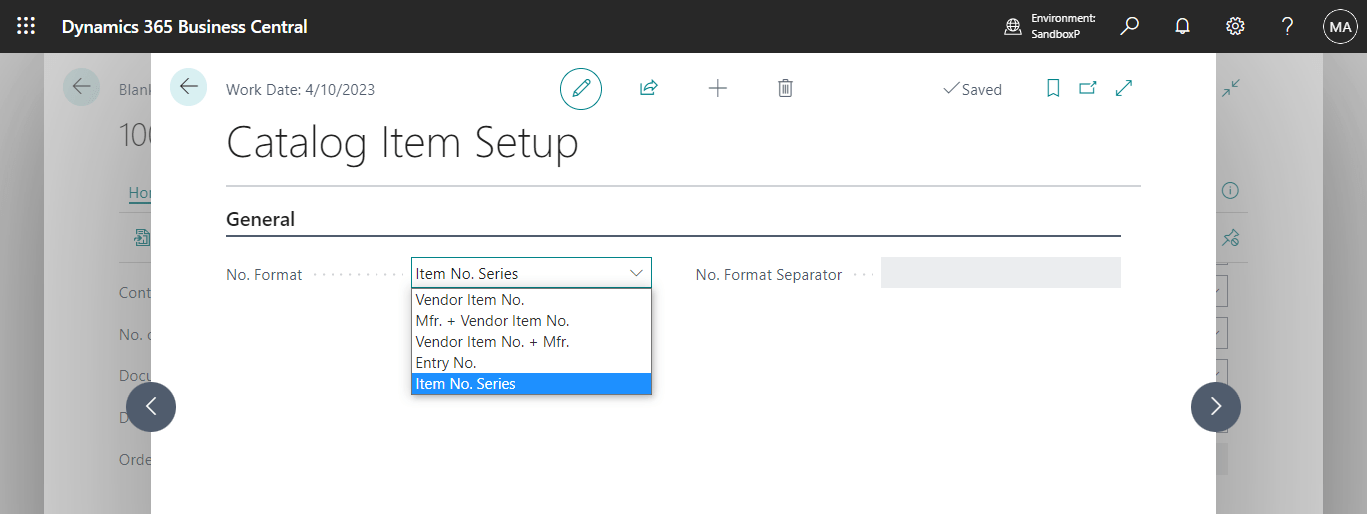
Task: Delete the record with trash icon
Action: tap(786, 88)
